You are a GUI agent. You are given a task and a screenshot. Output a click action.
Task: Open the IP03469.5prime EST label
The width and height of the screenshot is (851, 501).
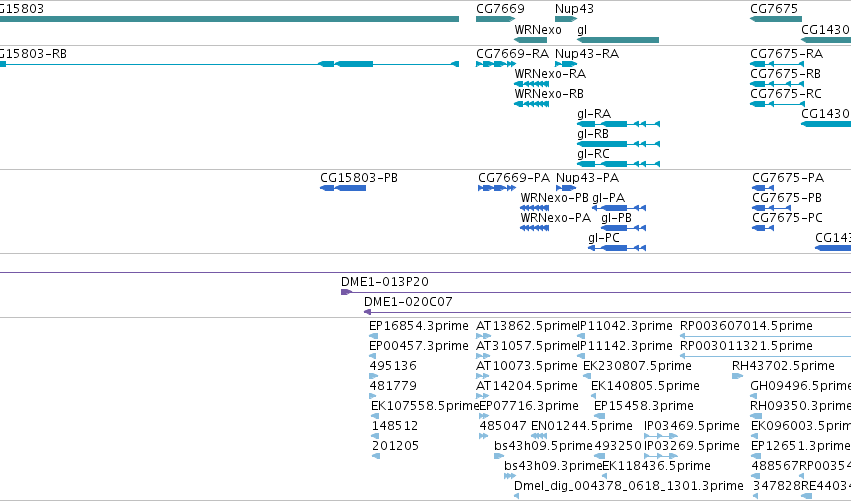coord(691,427)
